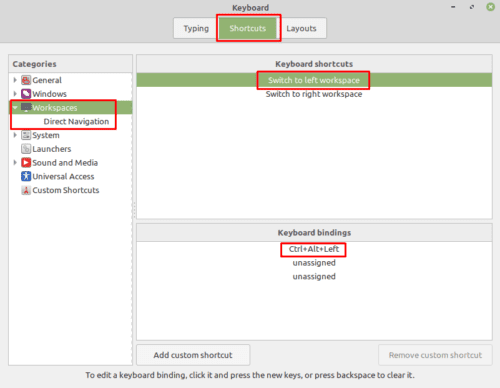500x388 pixels.
Task: Click the purple Windows category icon
Action: (x=26, y=94)
